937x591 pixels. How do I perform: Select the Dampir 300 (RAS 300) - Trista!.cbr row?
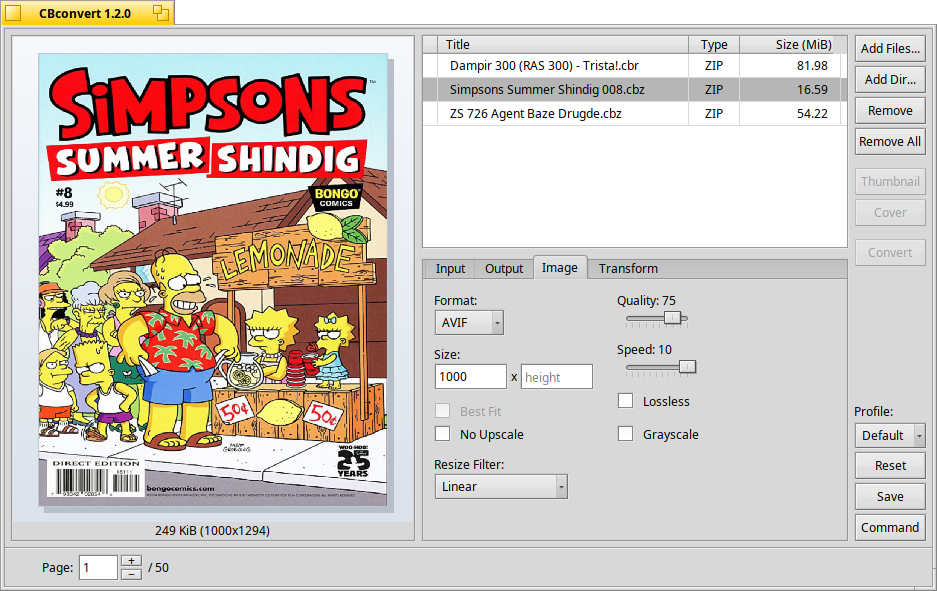[x=634, y=66]
